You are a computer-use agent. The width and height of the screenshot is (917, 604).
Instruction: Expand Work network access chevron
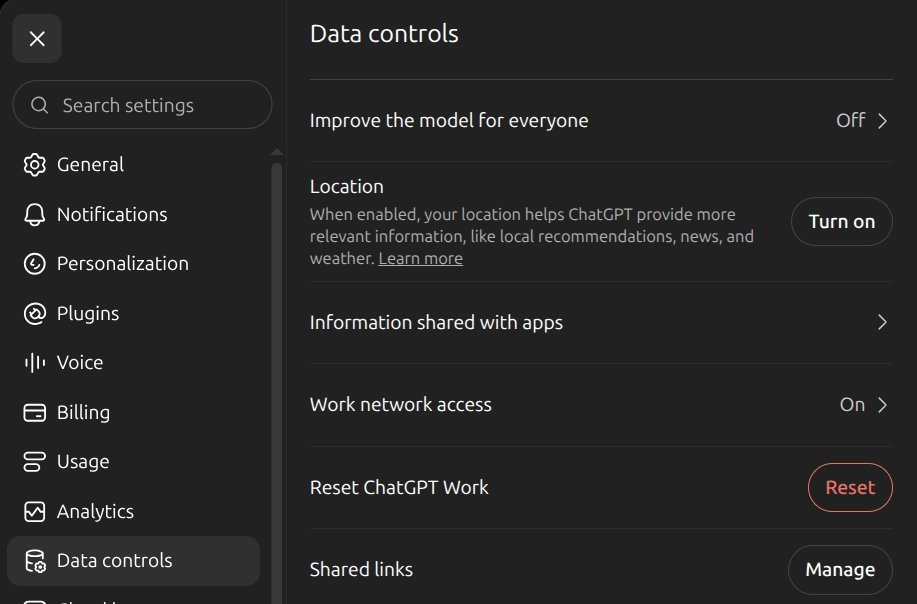882,405
